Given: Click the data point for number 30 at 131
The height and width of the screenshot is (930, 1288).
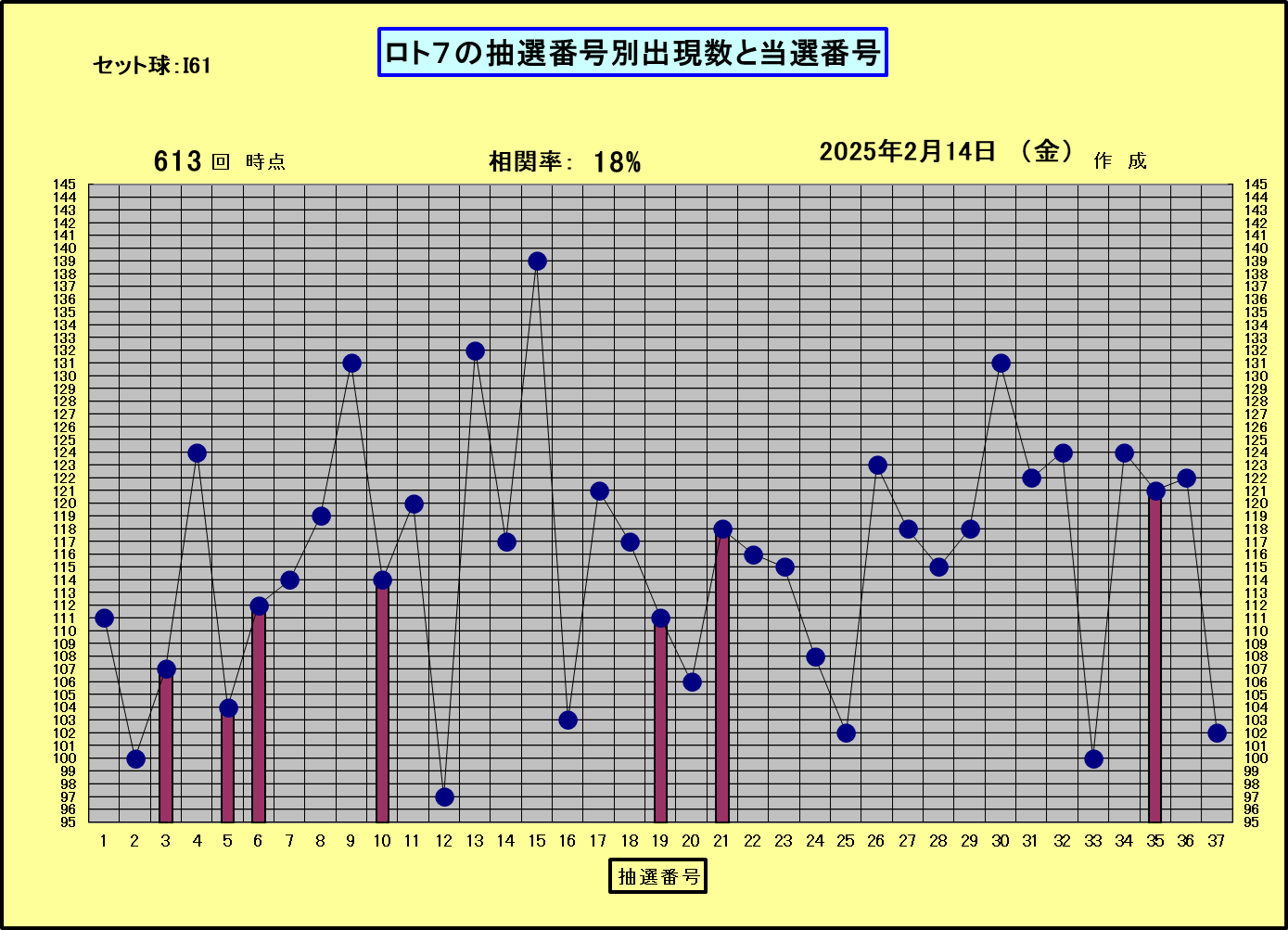Looking at the screenshot, I should pos(1001,363).
